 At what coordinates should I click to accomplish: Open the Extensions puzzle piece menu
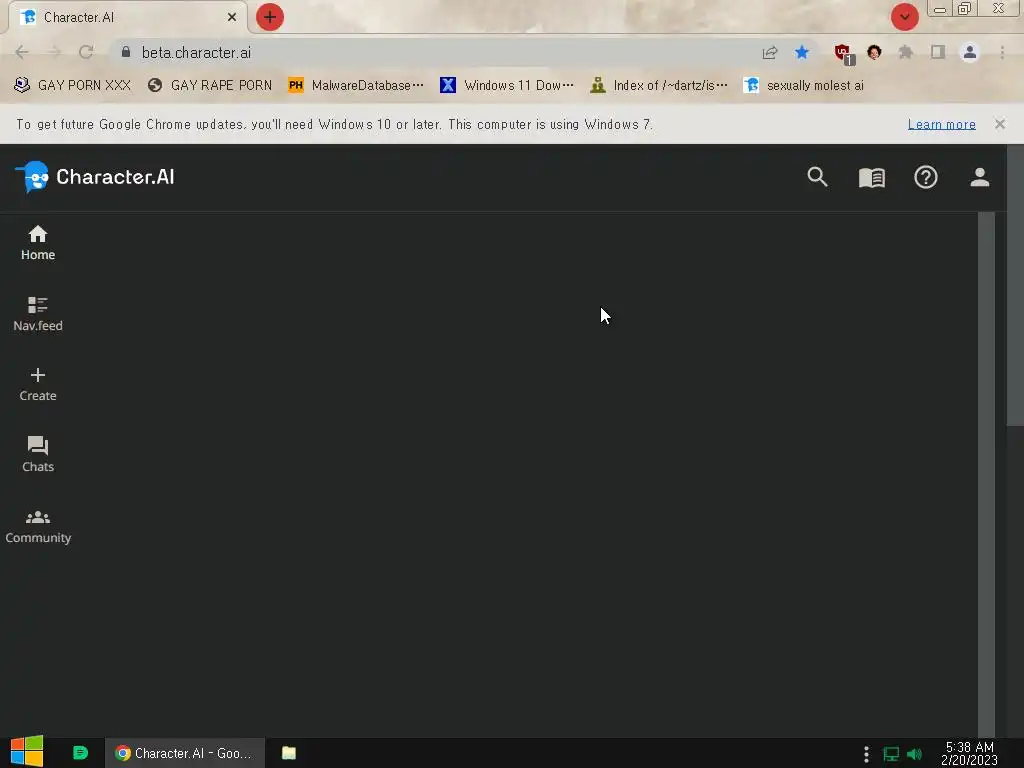(906, 52)
